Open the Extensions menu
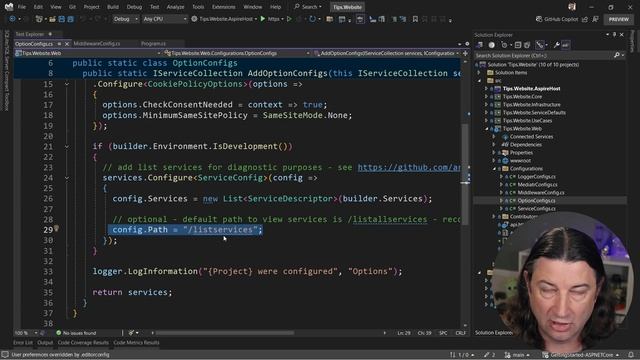 (224, 7)
